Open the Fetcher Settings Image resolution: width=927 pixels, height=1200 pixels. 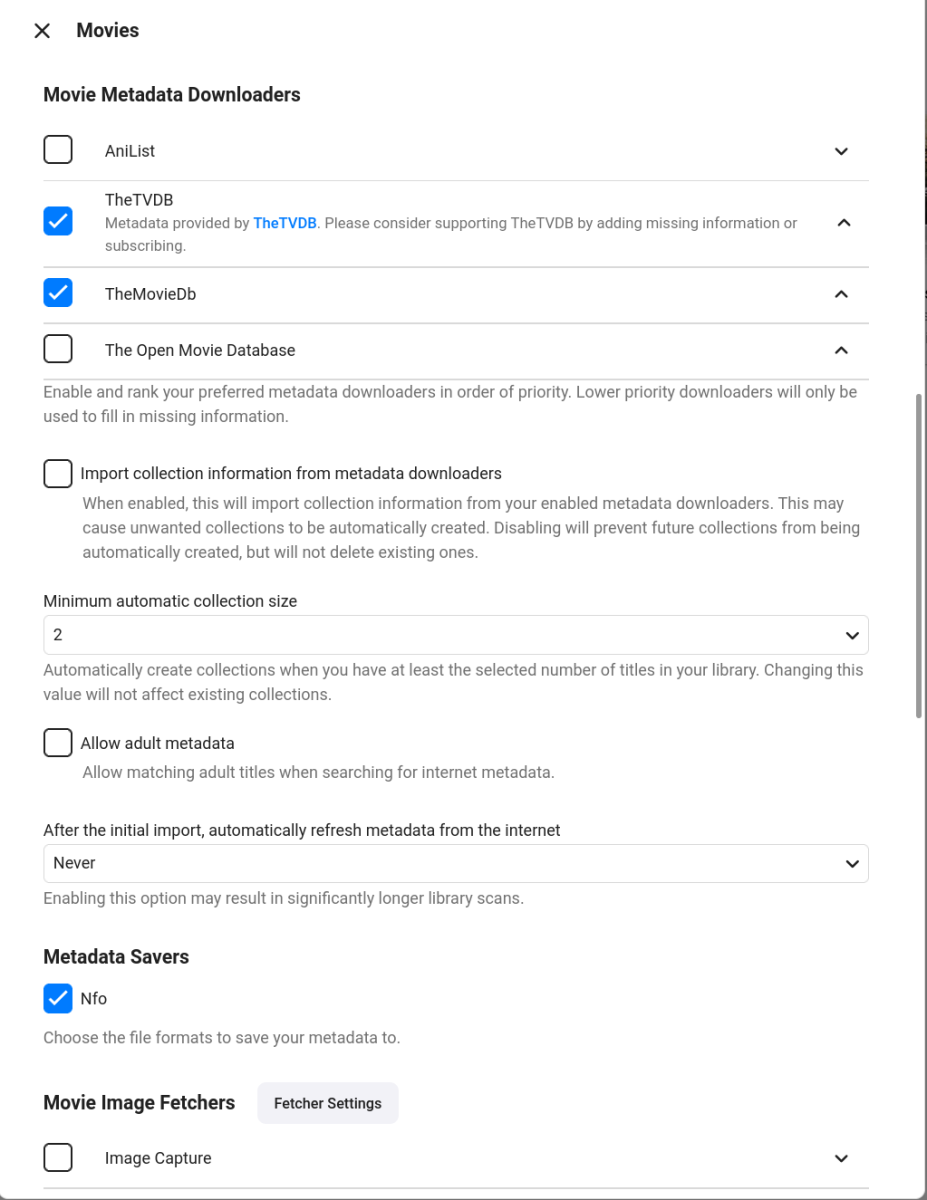point(327,1103)
